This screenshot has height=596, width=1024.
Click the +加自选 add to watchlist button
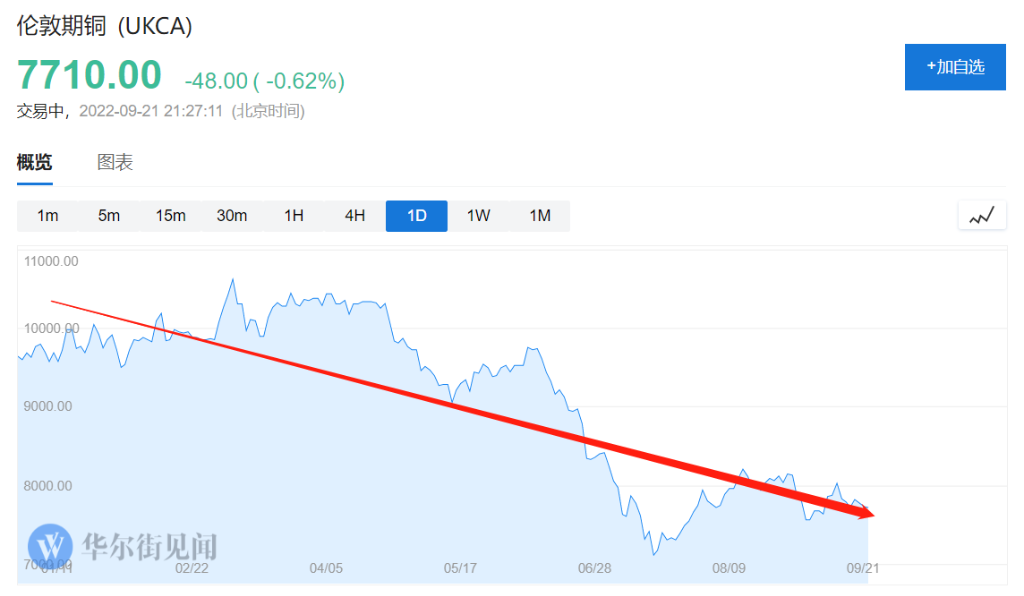955,67
